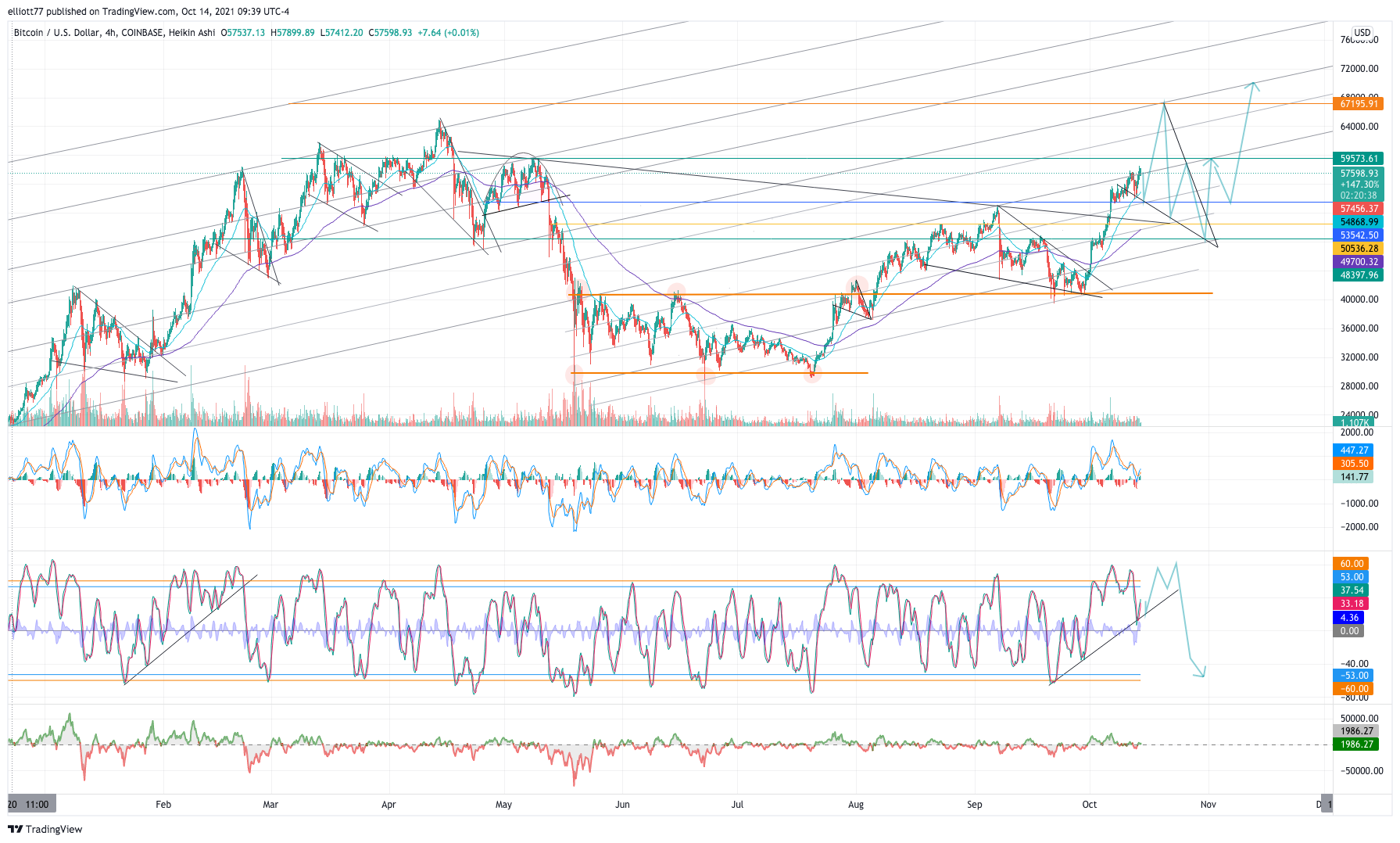Click the Jul label on time axis
This screenshot has height=843, width=1400.
coord(737,805)
